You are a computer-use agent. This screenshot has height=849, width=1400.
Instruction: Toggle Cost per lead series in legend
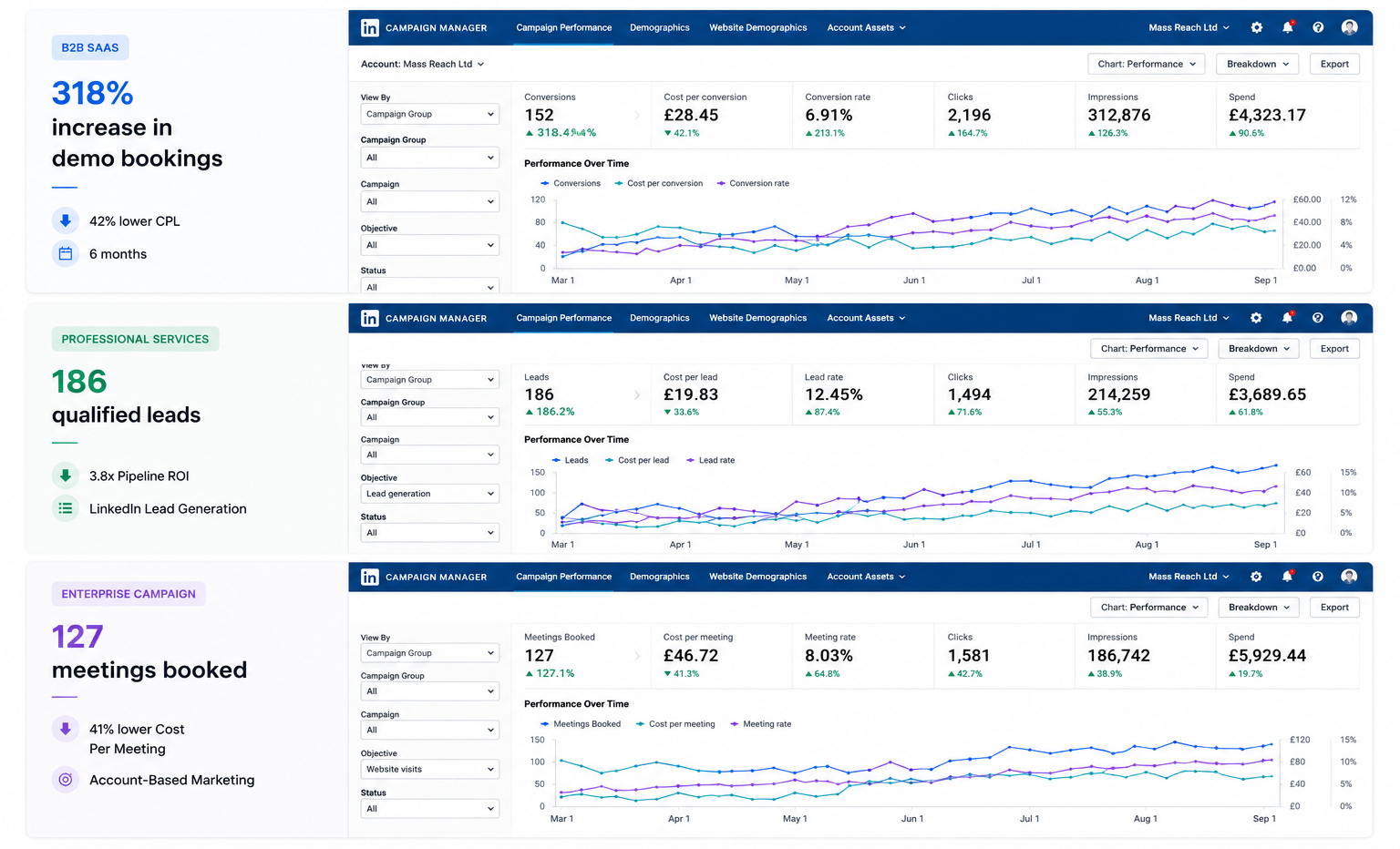(637, 460)
